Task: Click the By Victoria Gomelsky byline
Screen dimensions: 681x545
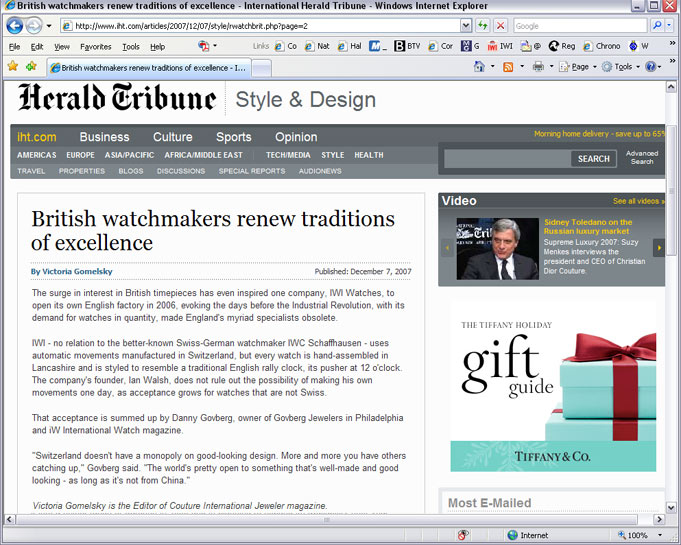Action: 72,271
